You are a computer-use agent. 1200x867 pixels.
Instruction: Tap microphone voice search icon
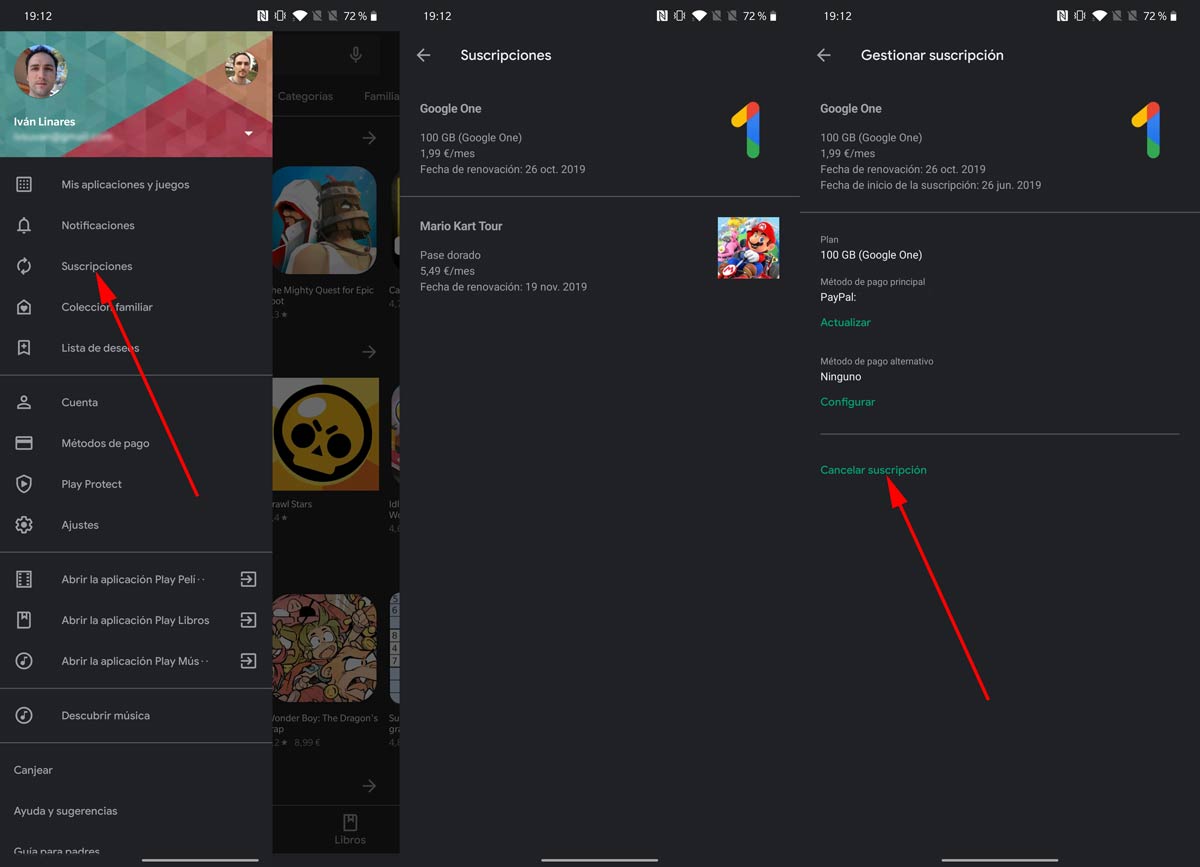point(355,56)
